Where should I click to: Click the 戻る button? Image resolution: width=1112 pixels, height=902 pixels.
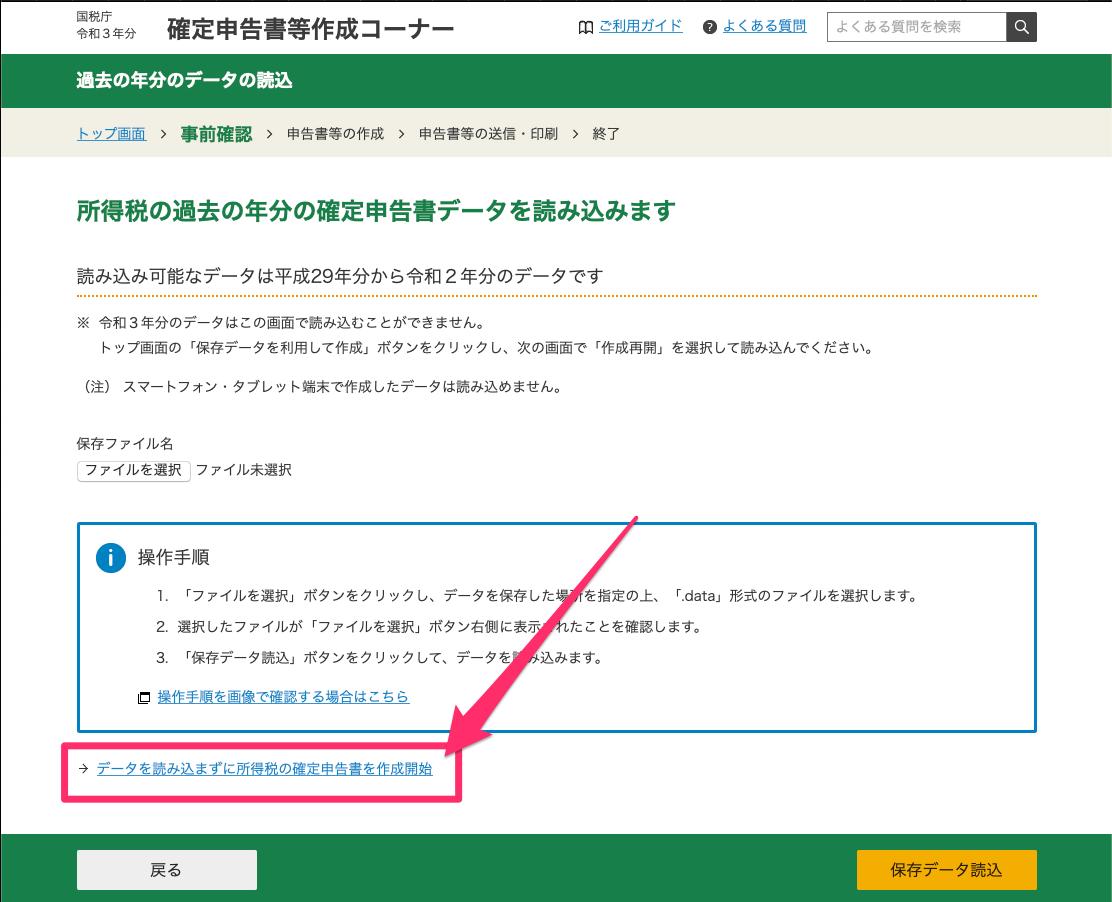[167, 870]
